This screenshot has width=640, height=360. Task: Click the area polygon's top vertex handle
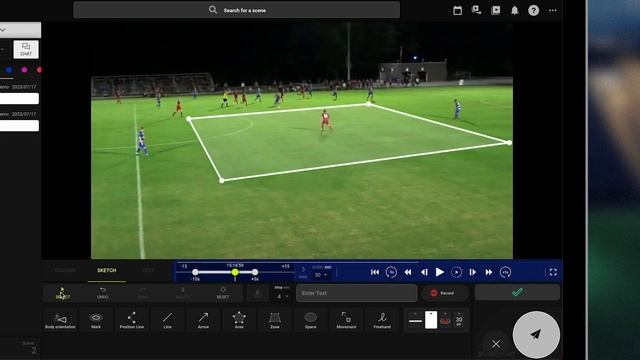tap(369, 104)
